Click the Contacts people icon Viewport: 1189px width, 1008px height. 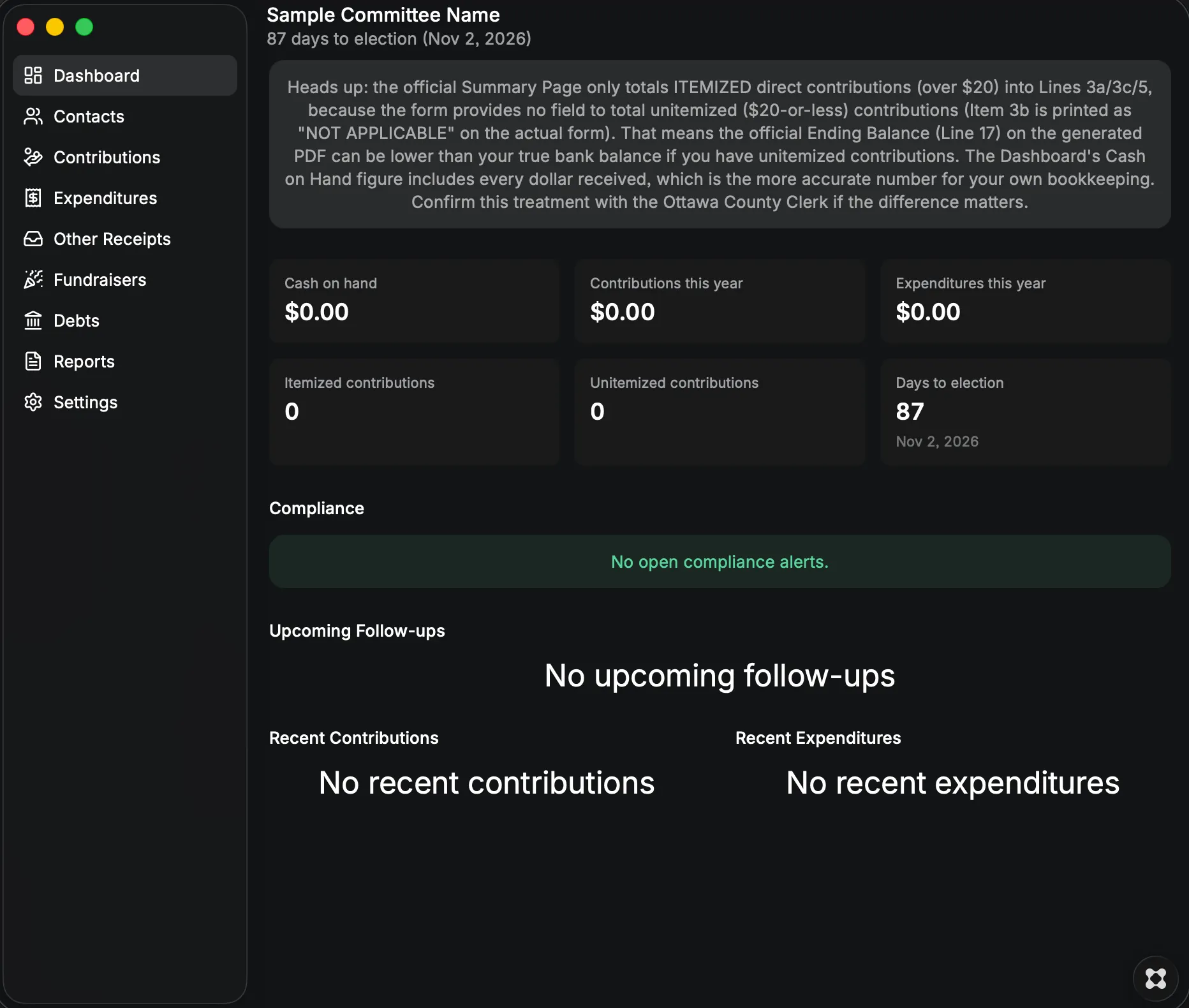(x=33, y=116)
